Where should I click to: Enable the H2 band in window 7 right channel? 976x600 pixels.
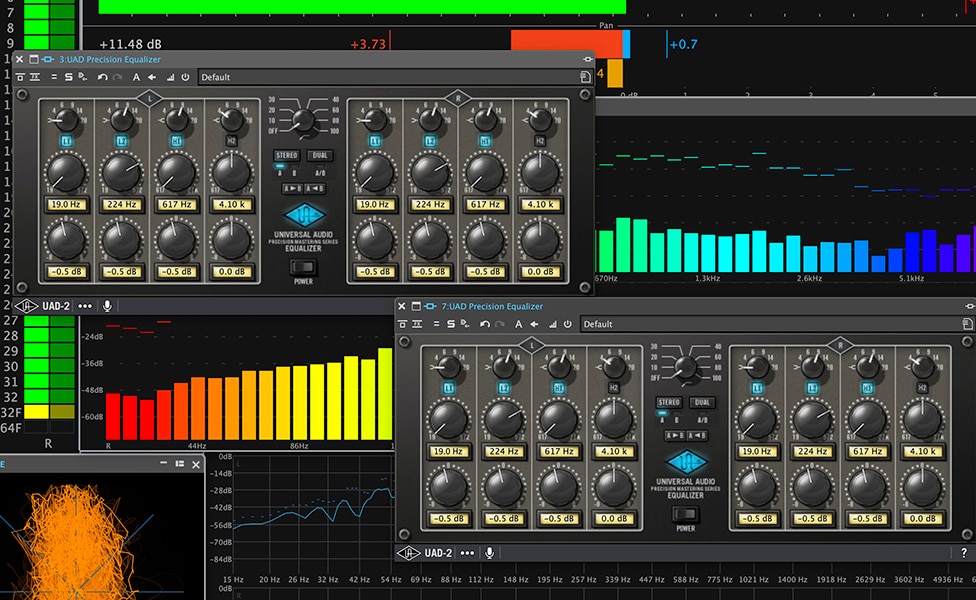(922, 388)
